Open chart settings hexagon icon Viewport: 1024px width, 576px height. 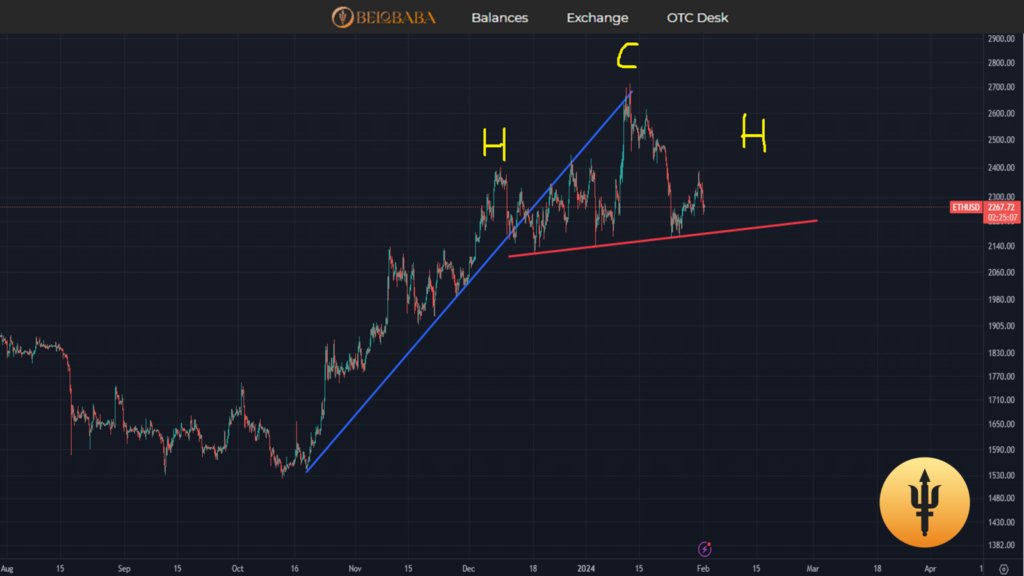tap(1003, 567)
